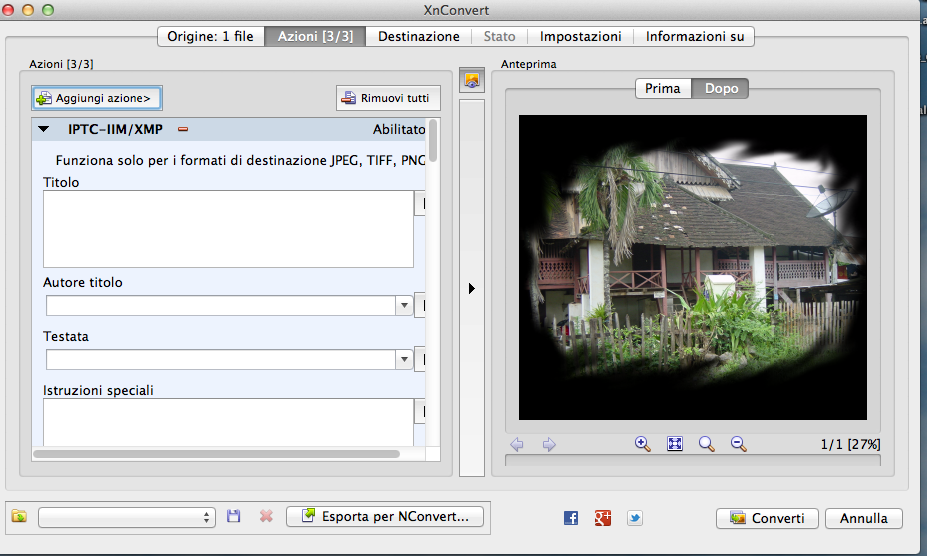Click inside the Titolo text field
927x556 pixels.
point(227,229)
